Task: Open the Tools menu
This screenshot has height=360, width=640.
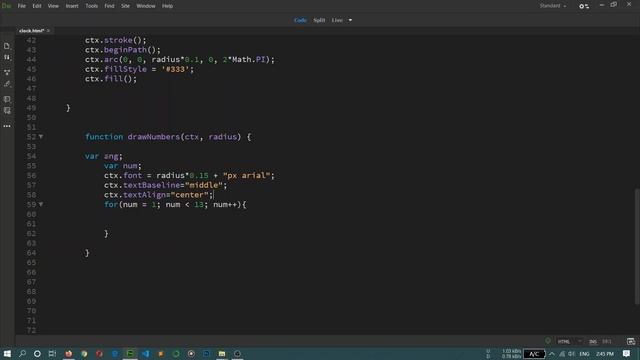Action: [91, 6]
